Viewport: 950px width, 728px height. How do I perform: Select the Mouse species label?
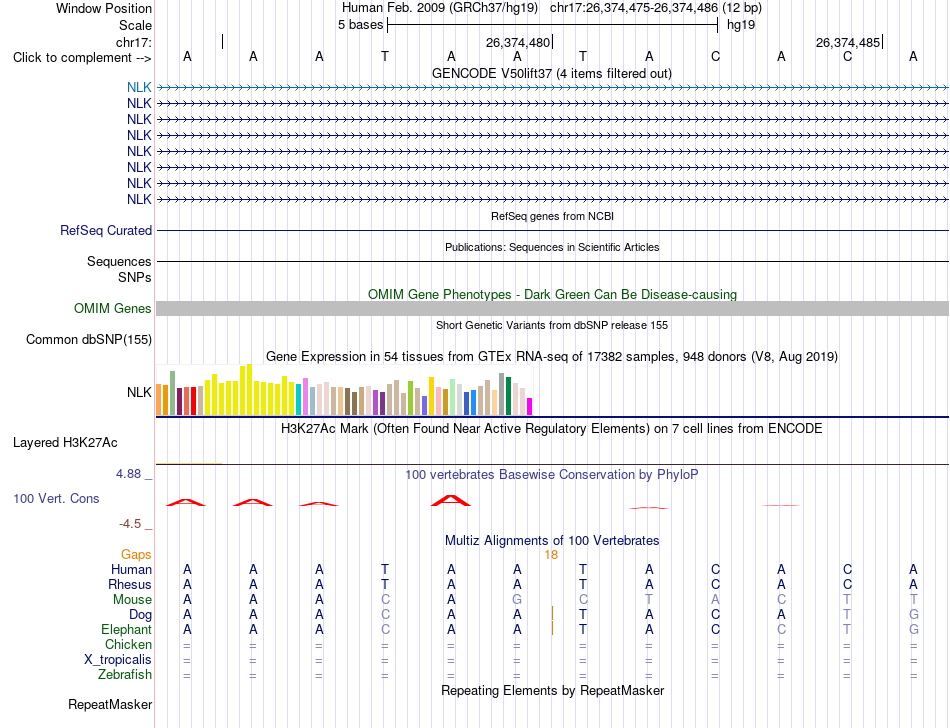(132, 600)
